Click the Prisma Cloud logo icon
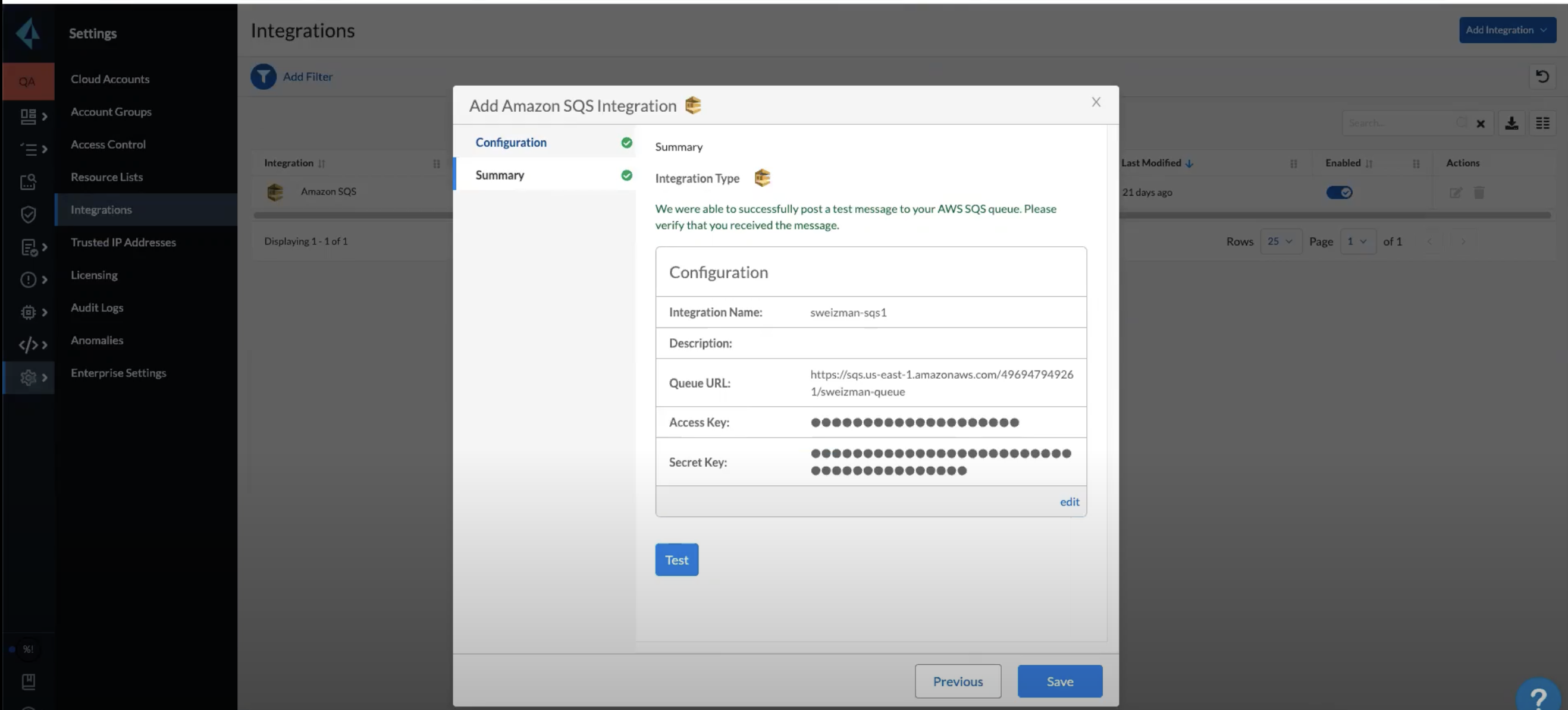1568x710 pixels. 27,33
